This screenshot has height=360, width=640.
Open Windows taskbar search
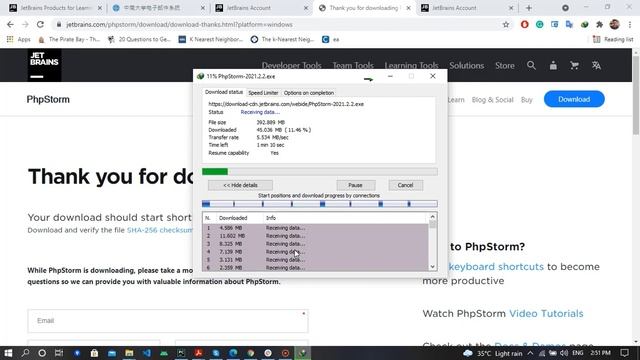(x=25, y=353)
